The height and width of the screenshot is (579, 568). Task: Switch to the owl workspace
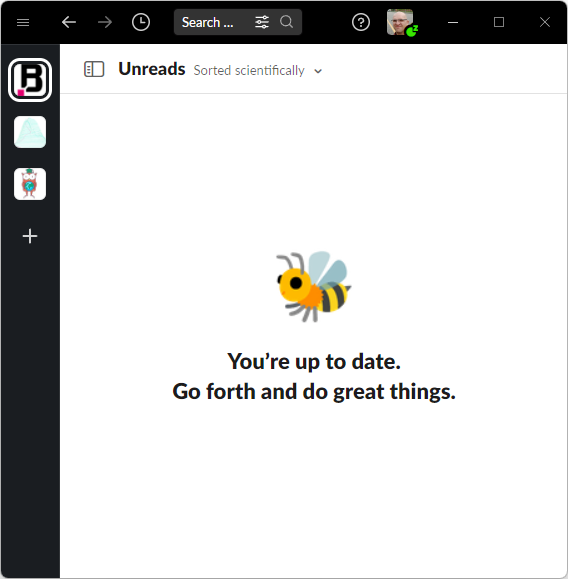30,184
